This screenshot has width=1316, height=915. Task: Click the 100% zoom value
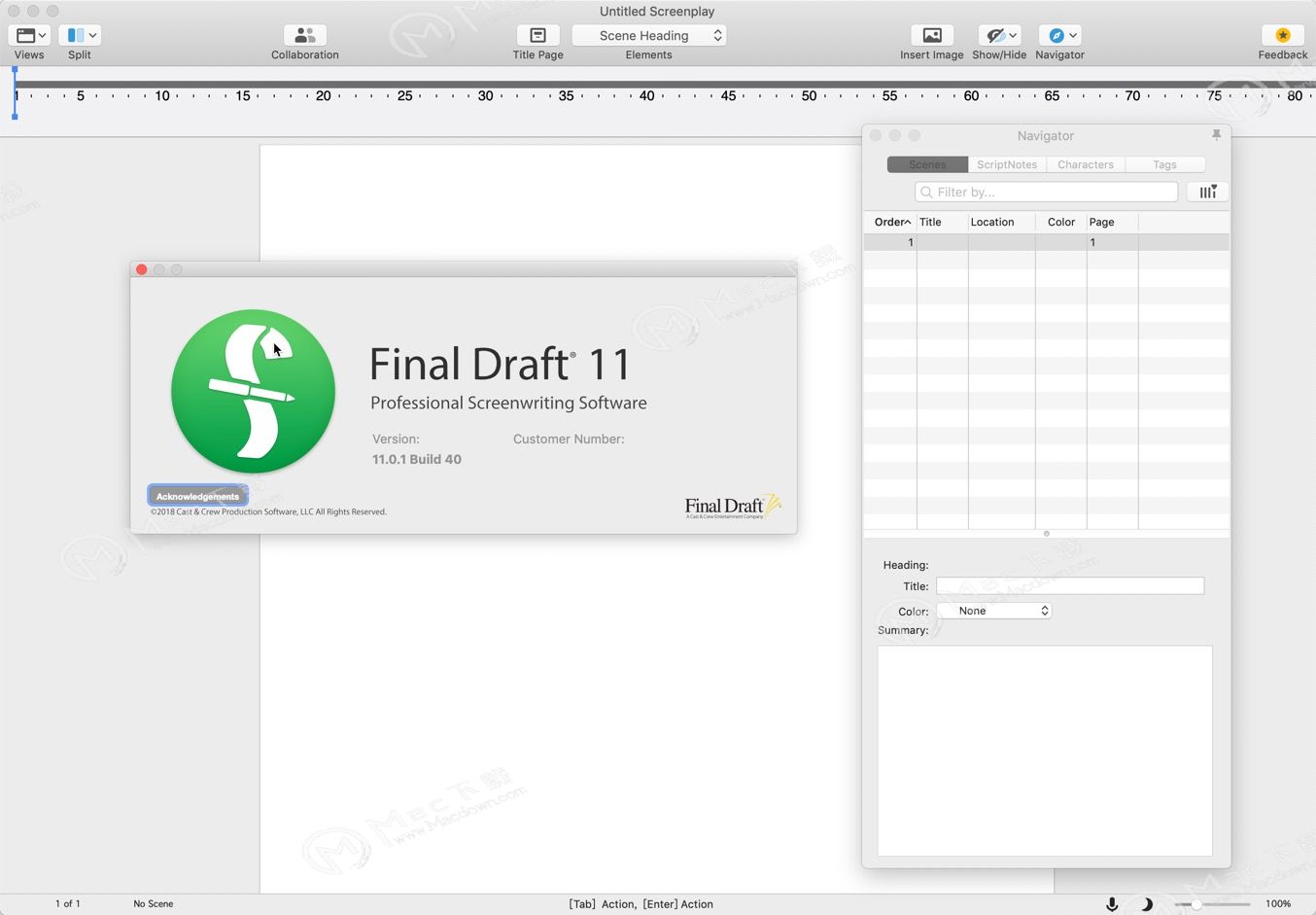(x=1278, y=904)
